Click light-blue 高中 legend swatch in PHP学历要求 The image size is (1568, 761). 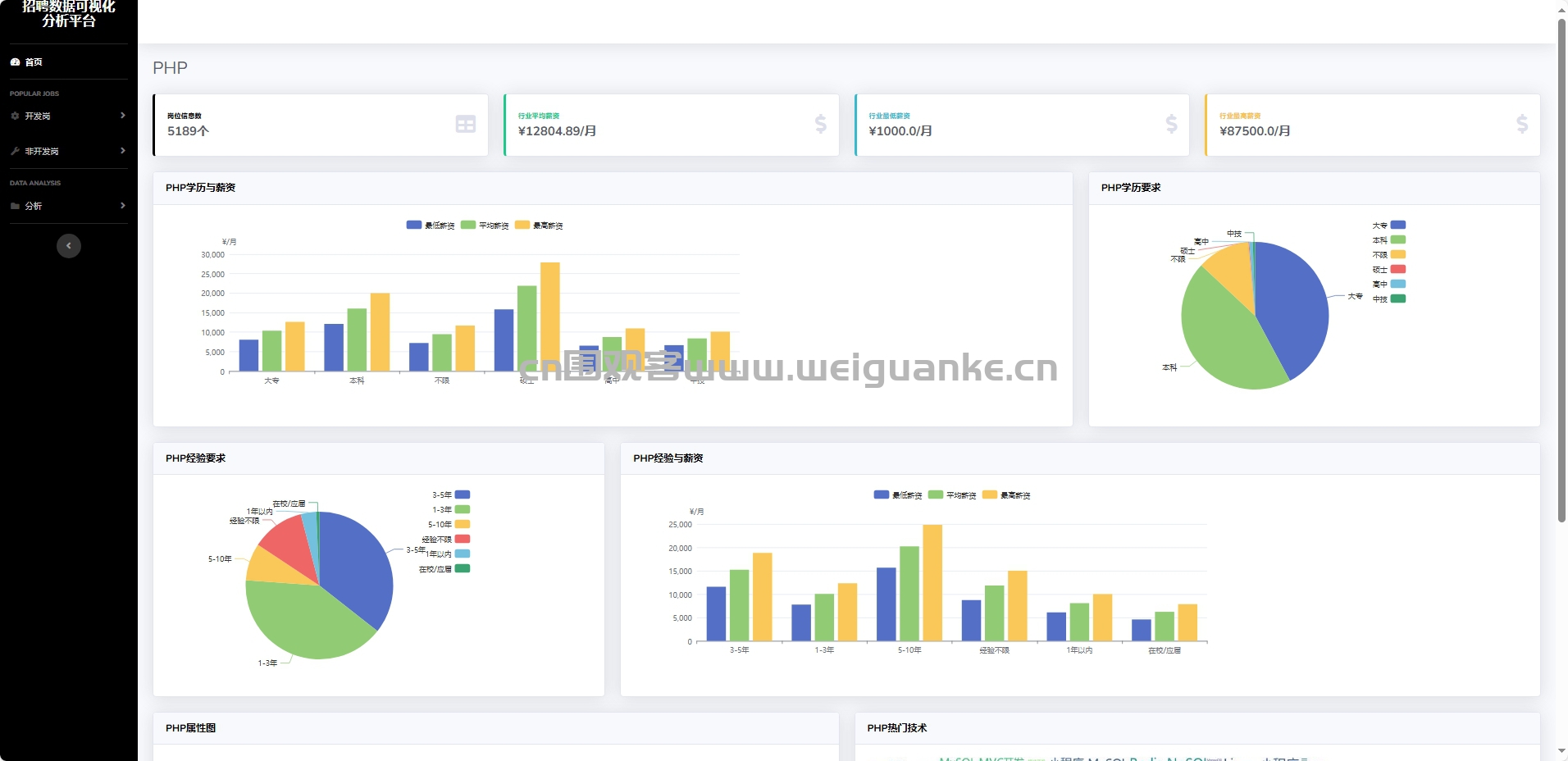[x=1398, y=284]
